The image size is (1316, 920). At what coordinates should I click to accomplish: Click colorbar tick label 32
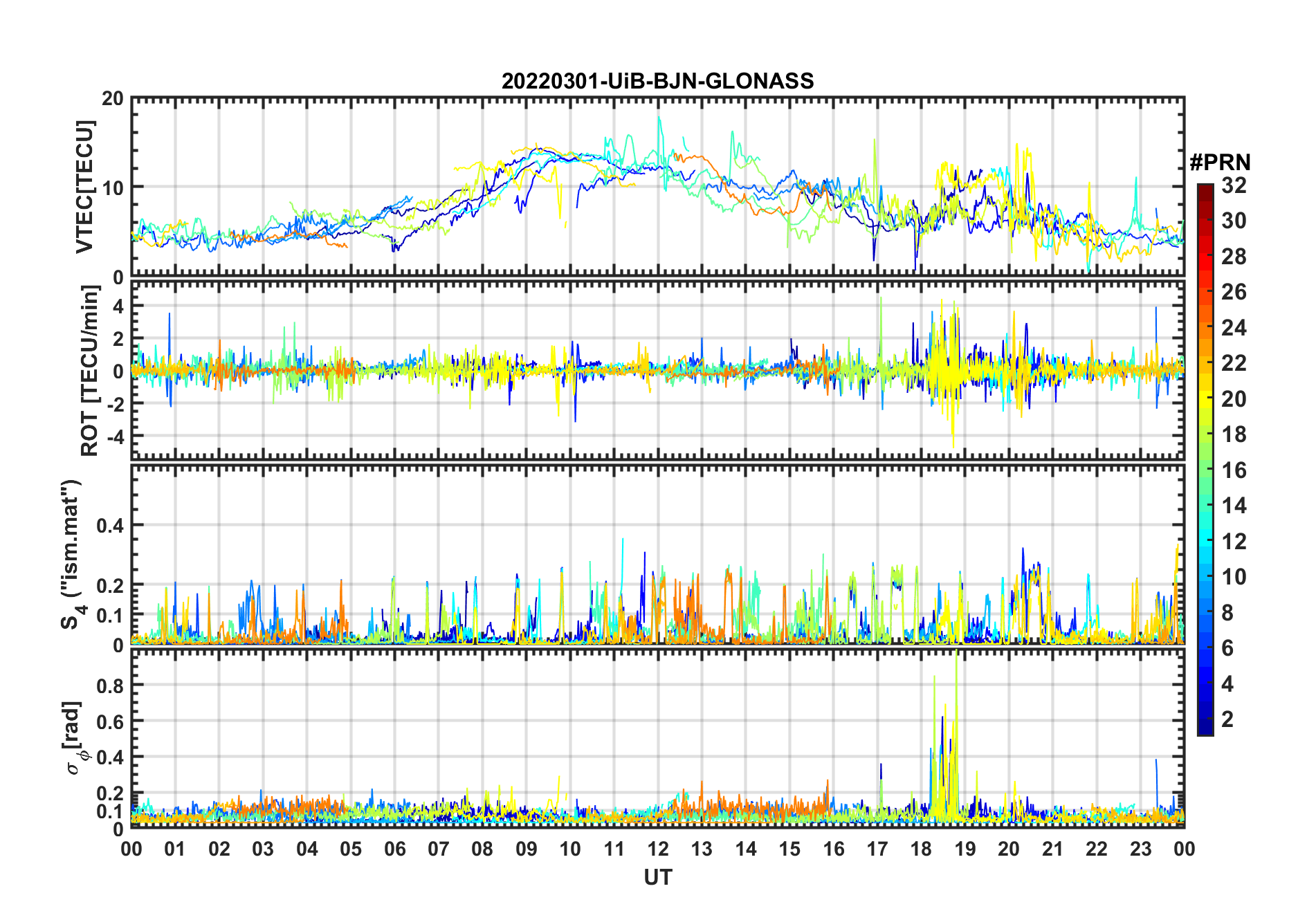(x=1234, y=185)
